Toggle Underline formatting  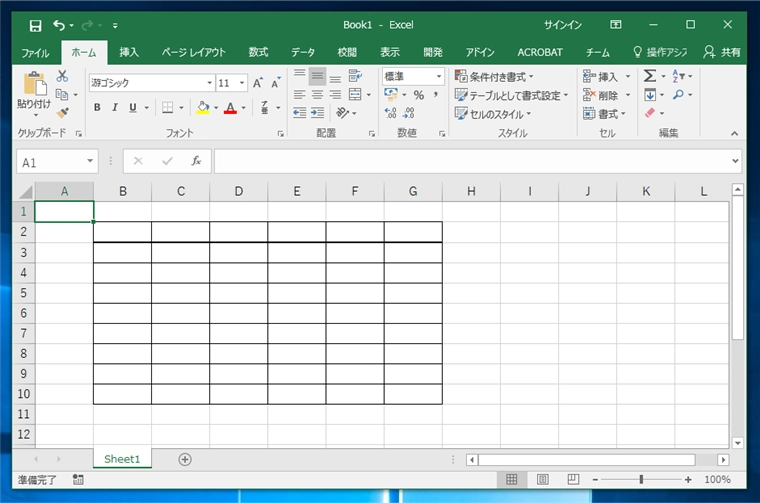(x=133, y=108)
